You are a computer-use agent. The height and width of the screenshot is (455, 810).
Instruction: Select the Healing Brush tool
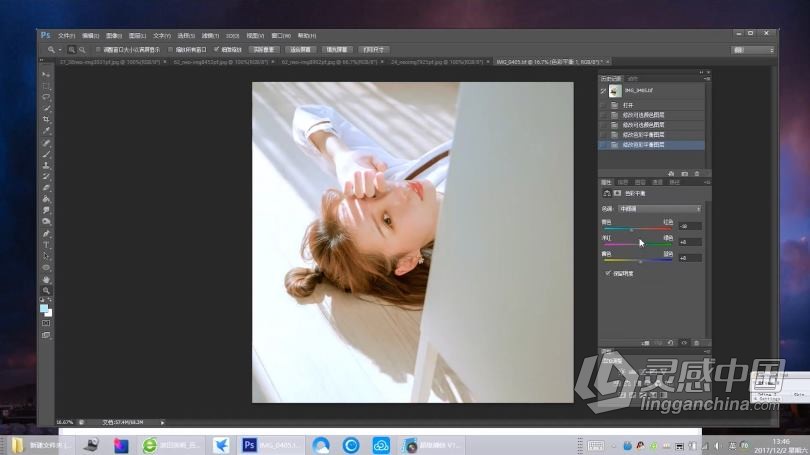(46, 143)
